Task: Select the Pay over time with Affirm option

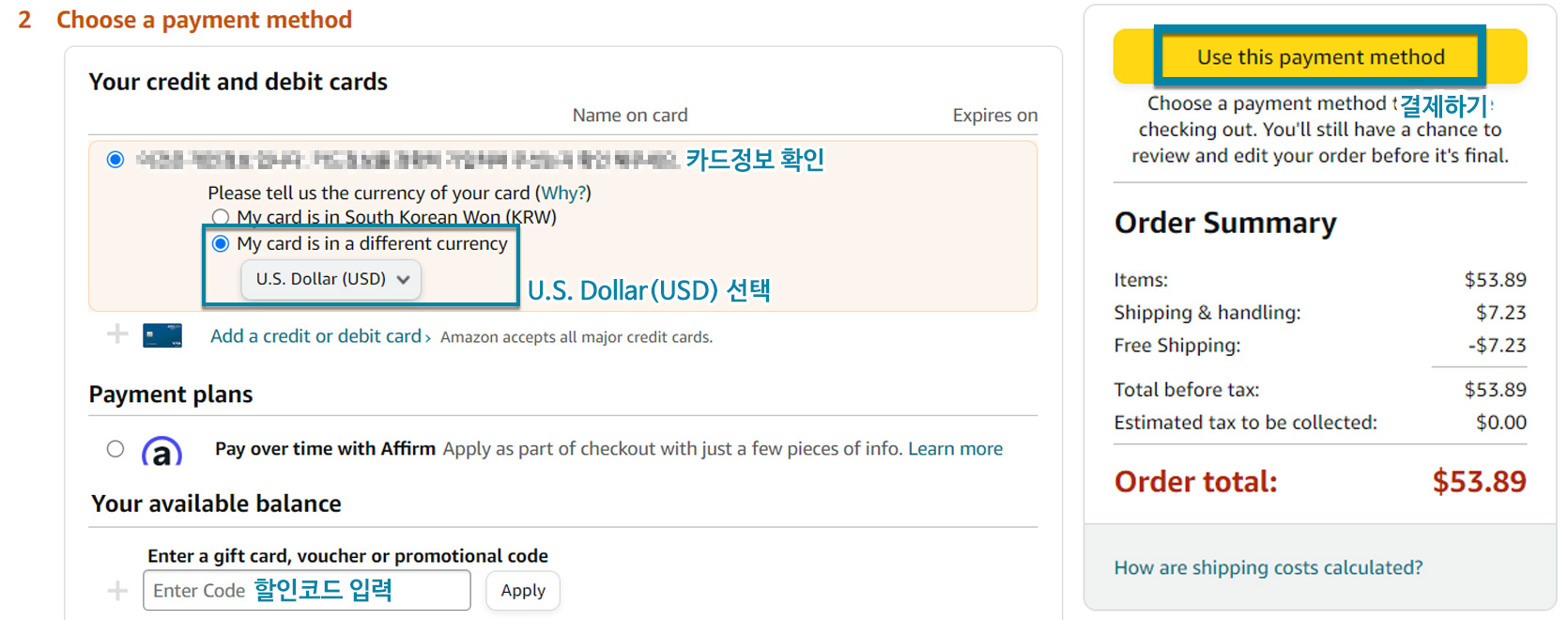Action: [115, 449]
